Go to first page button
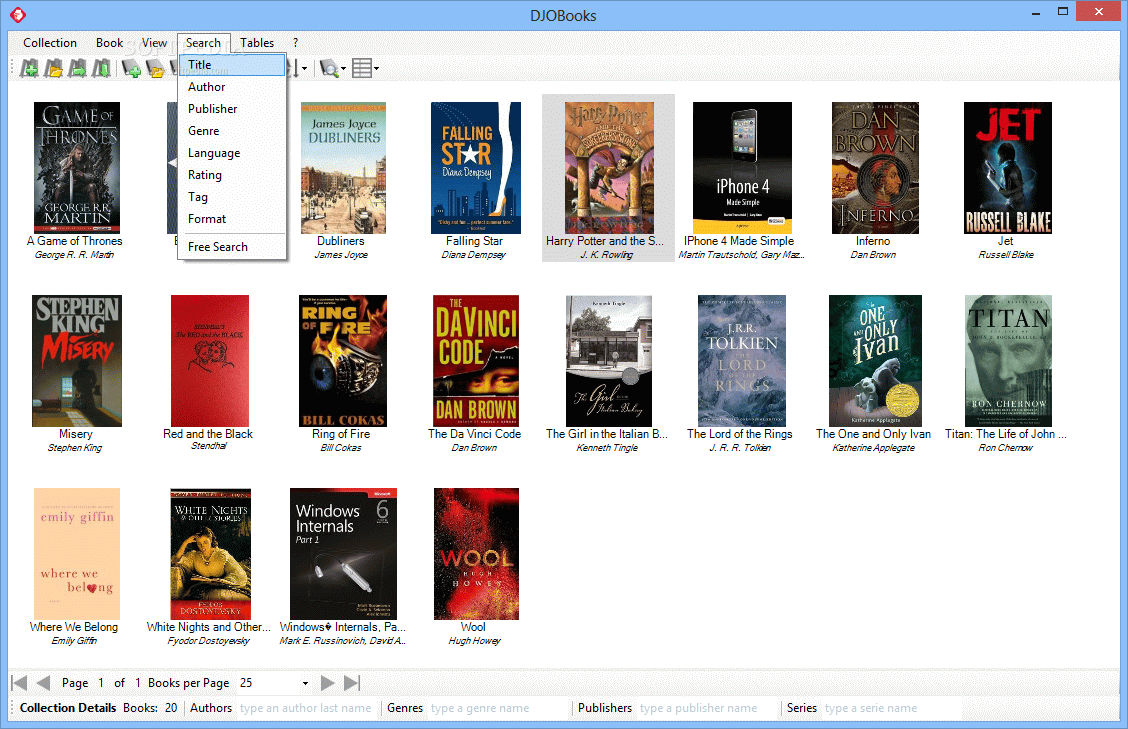The height and width of the screenshot is (729, 1128). click(x=19, y=683)
